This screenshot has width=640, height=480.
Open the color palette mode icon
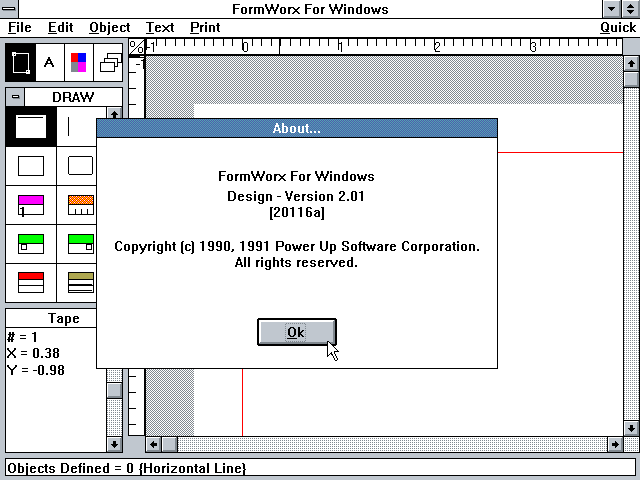(x=78, y=63)
